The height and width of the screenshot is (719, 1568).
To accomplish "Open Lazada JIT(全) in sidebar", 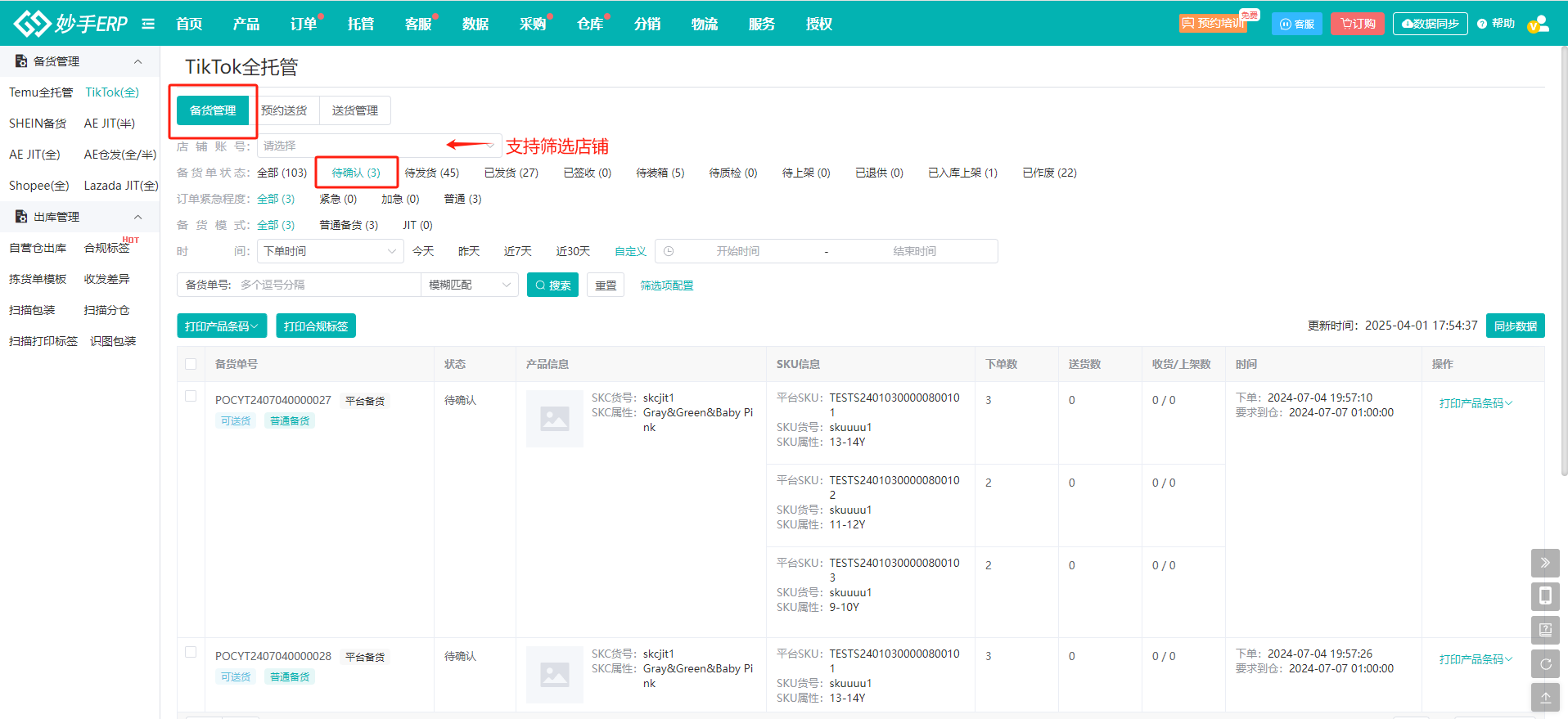I will pos(121,186).
